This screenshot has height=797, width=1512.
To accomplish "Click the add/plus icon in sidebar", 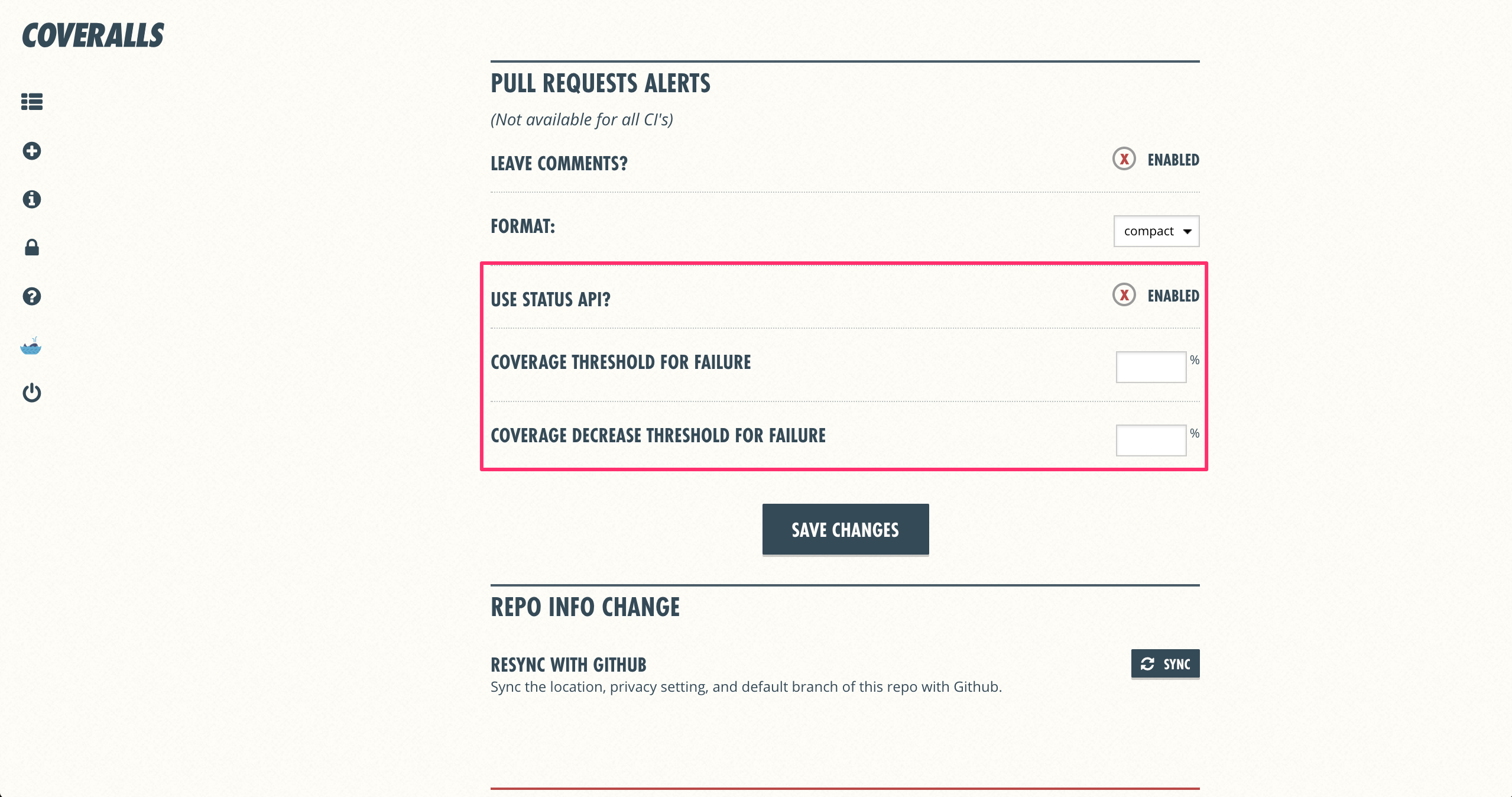I will pos(32,152).
